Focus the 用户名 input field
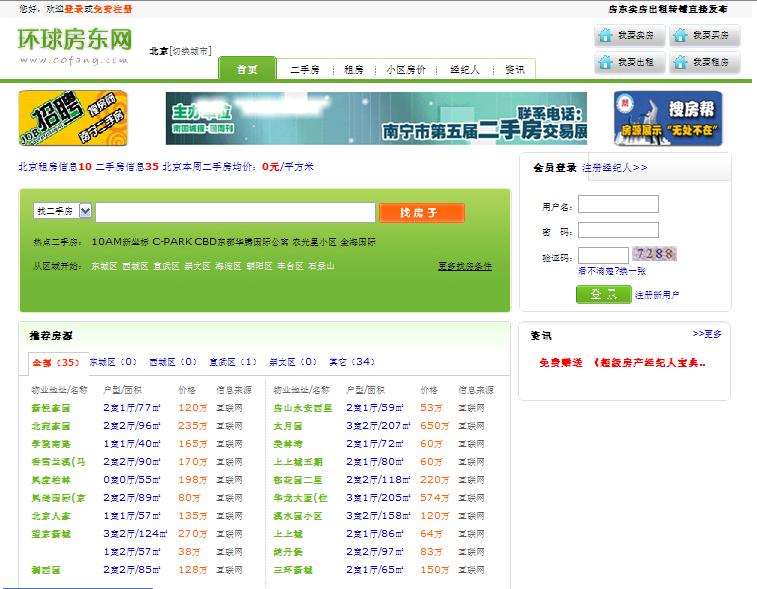Image resolution: width=757 pixels, height=589 pixels. (x=618, y=204)
